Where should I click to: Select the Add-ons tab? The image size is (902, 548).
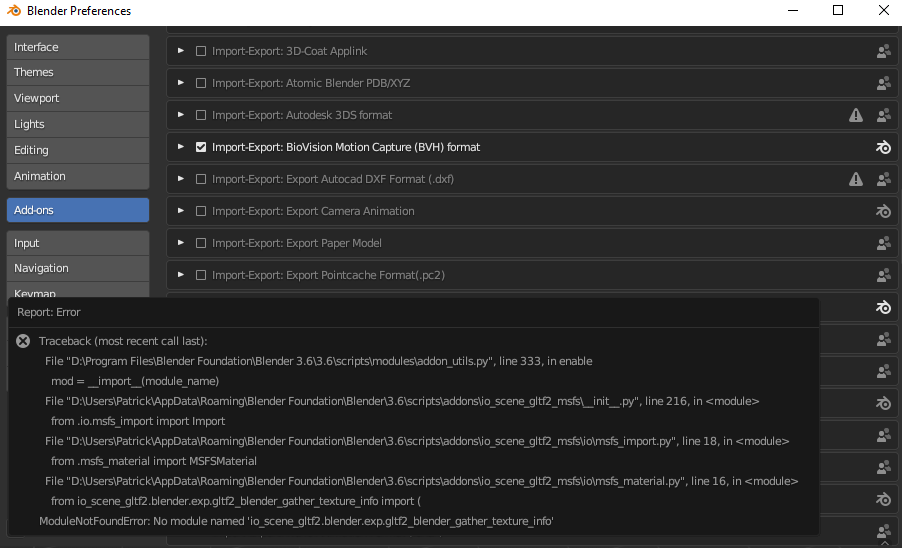pos(78,210)
